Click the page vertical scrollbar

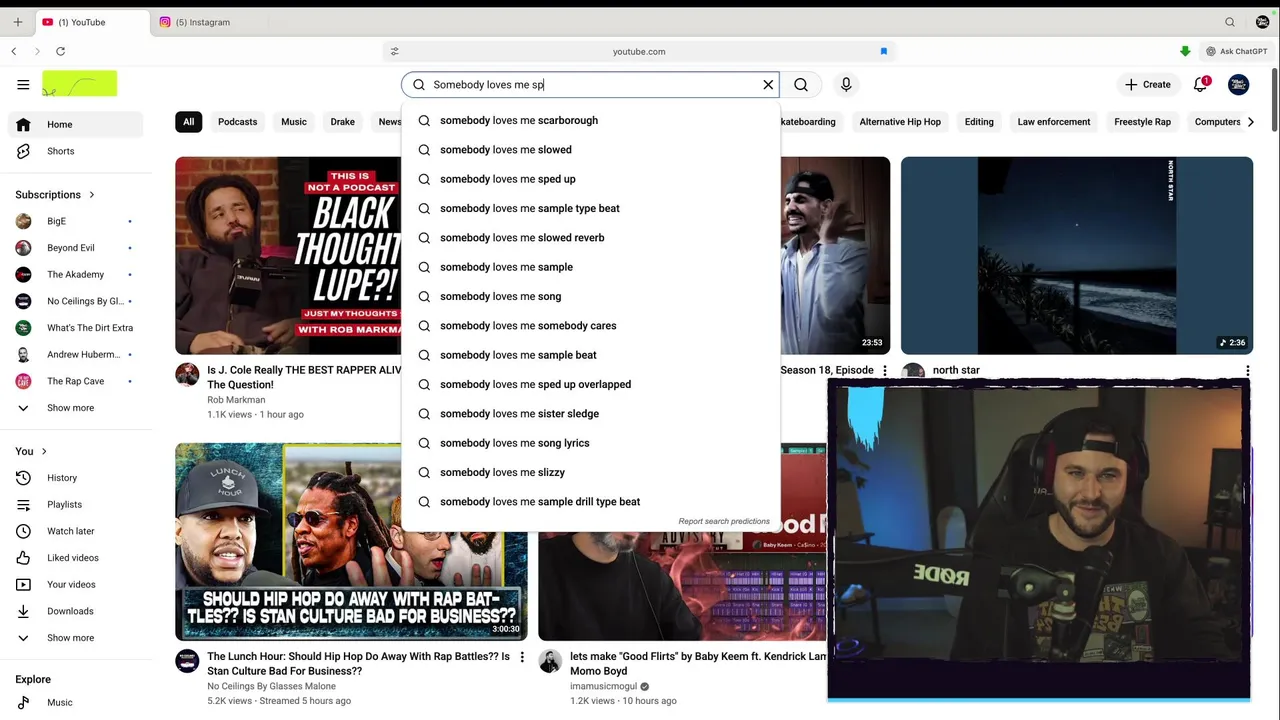1274,100
